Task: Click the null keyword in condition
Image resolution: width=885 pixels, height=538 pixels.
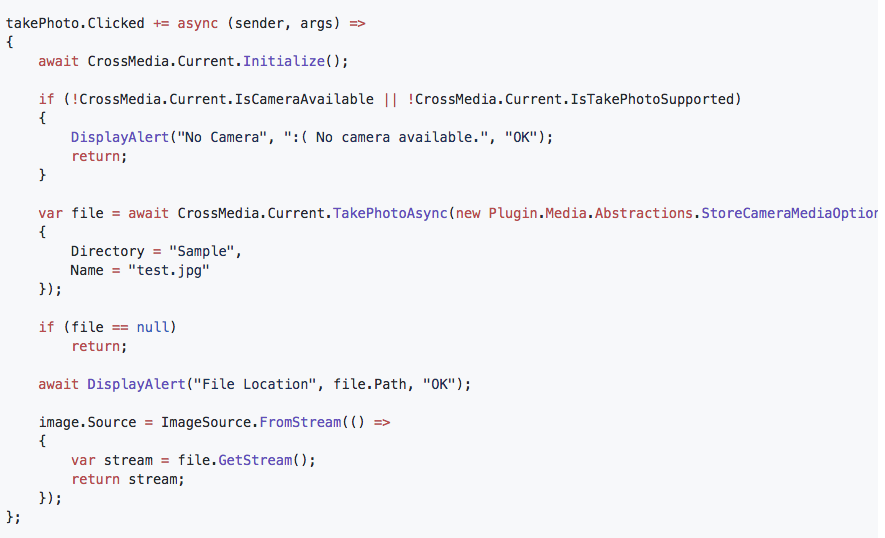Action: tap(152, 327)
